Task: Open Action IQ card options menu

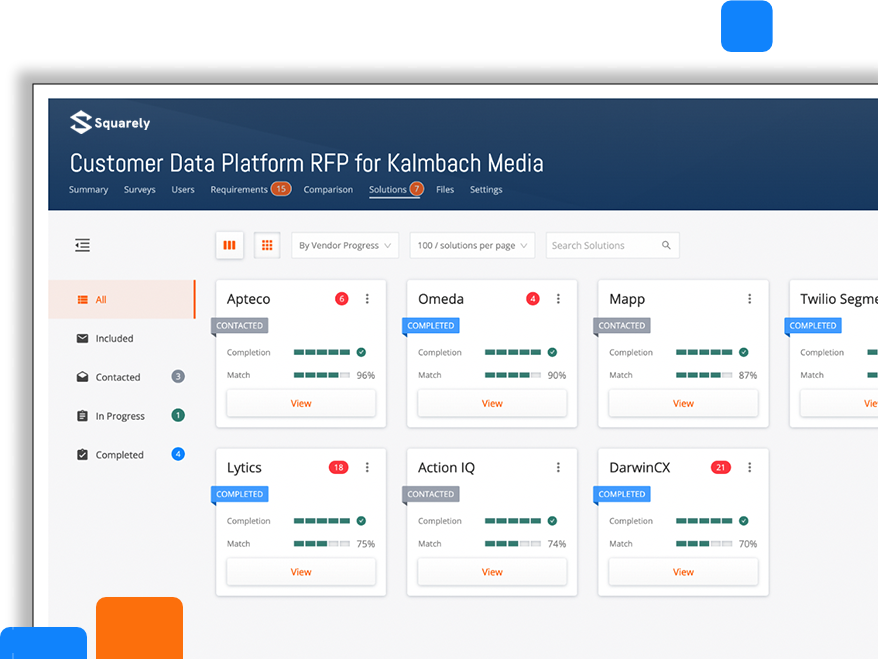Action: pos(558,468)
